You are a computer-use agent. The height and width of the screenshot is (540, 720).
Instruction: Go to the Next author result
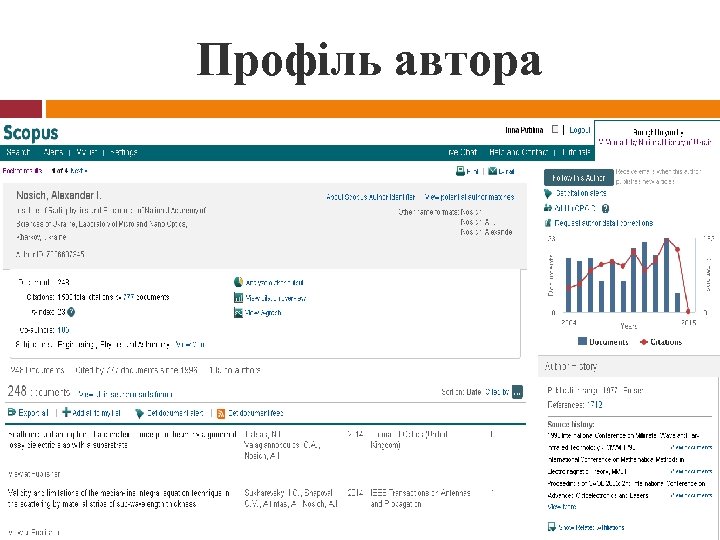(78, 171)
